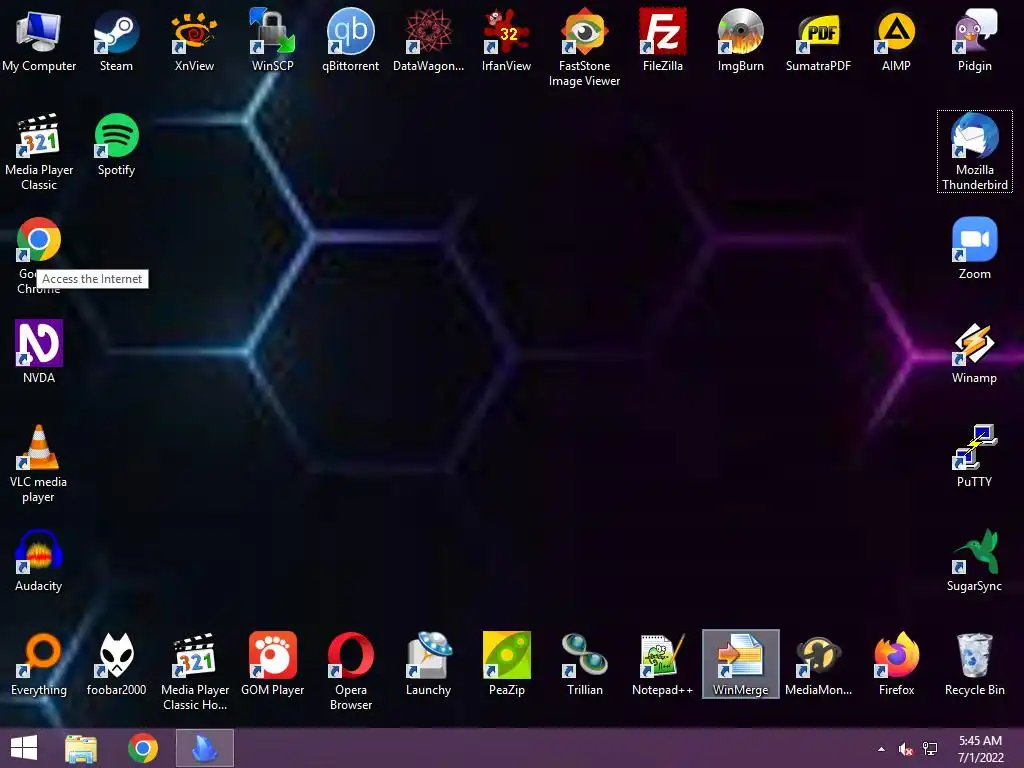This screenshot has width=1024, height=768.
Task: Click the taskbar clock showing 5:45 AM
Action: (980, 748)
